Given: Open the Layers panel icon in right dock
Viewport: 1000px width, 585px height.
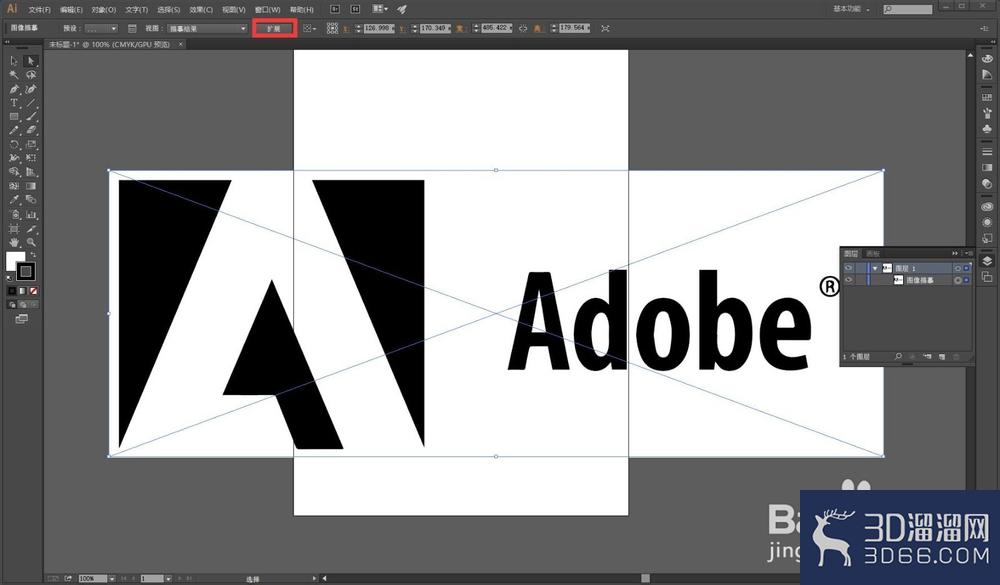Looking at the screenshot, I should 987,260.
